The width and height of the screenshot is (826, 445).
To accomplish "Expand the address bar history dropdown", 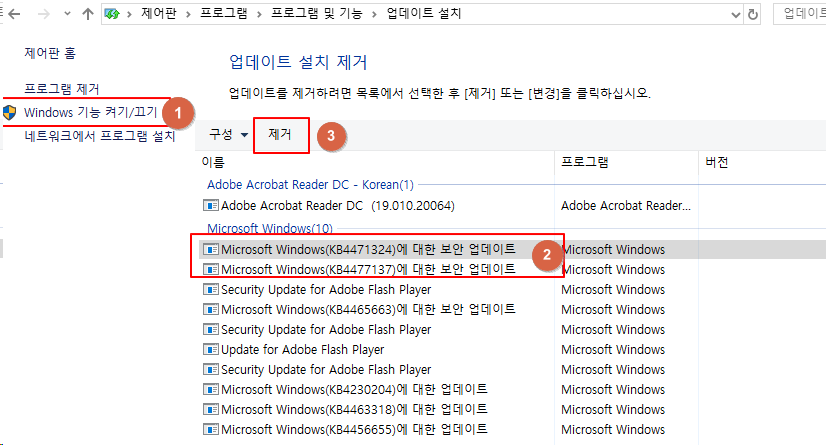I will [736, 15].
